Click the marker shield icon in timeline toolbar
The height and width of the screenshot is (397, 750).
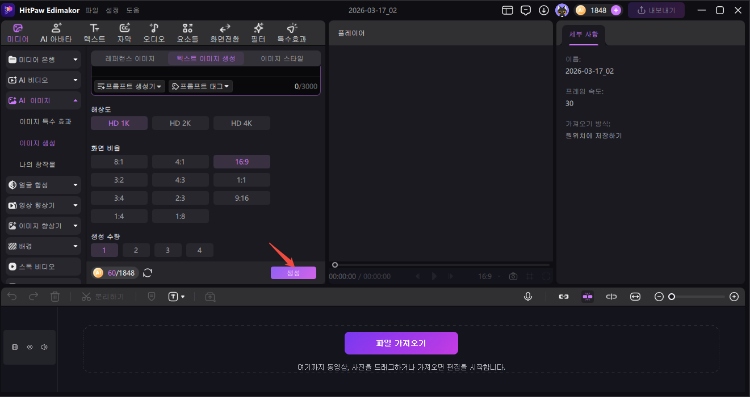click(x=152, y=297)
